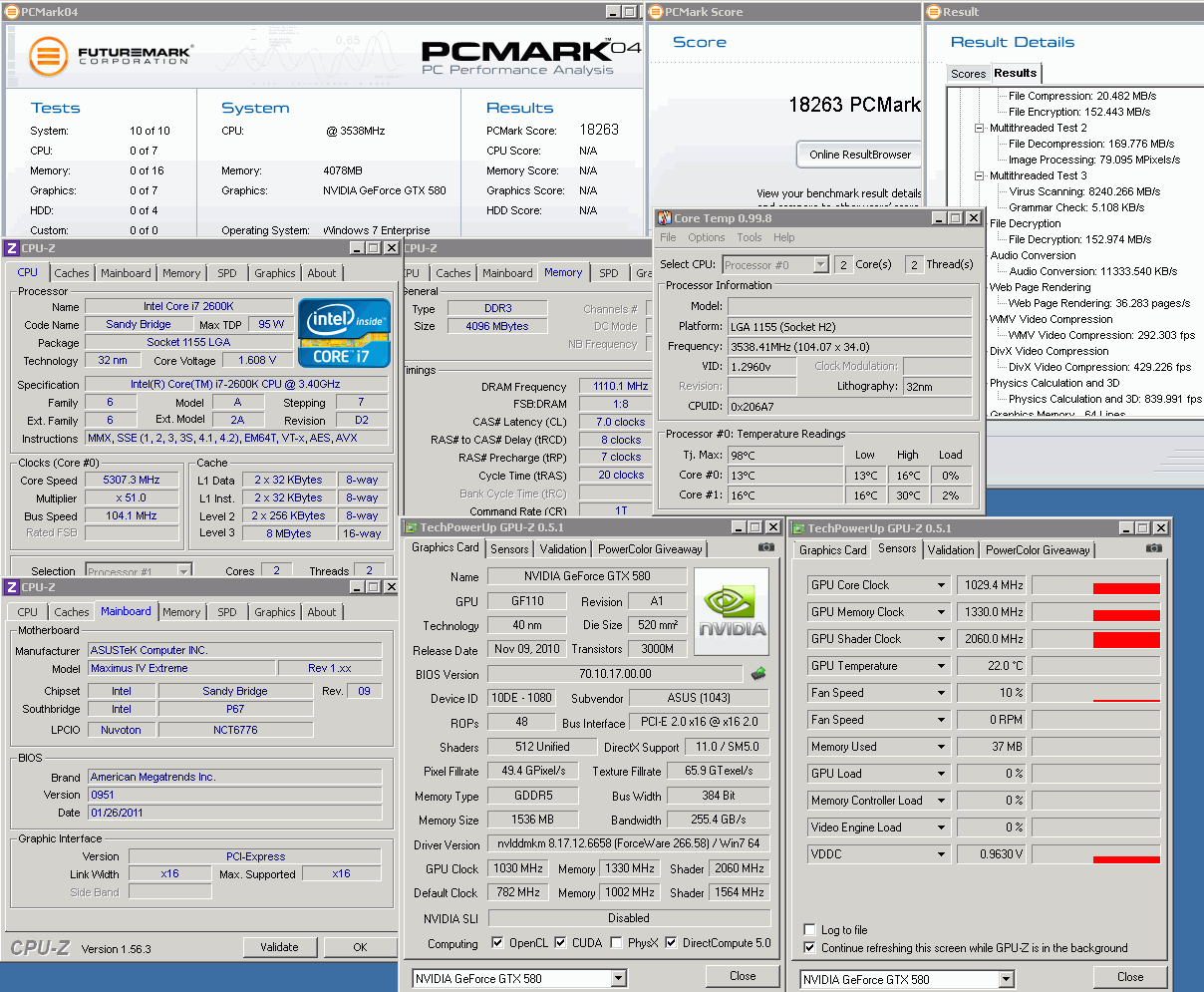Open About tab in top-left CPU-Z window

pos(321,273)
